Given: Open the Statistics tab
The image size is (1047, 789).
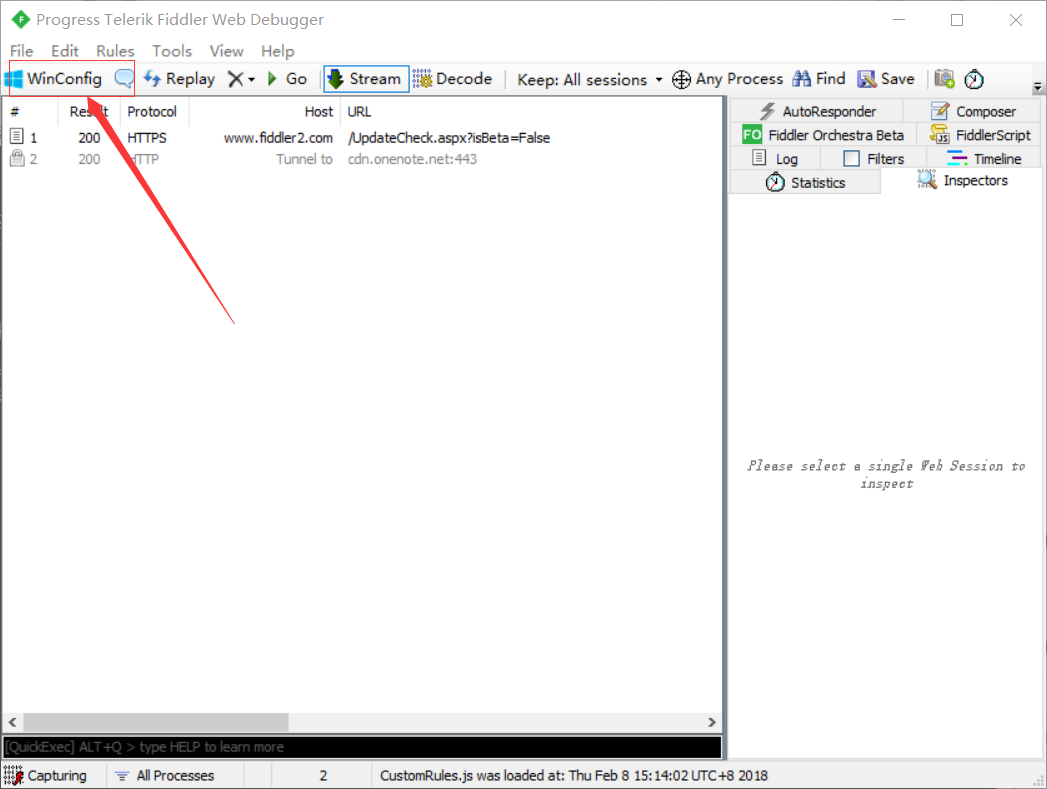Looking at the screenshot, I should pos(805,182).
